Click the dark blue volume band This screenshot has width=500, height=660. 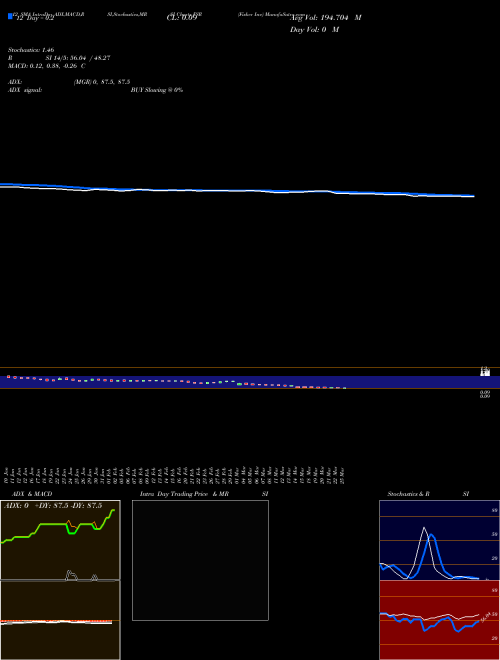click(250, 382)
